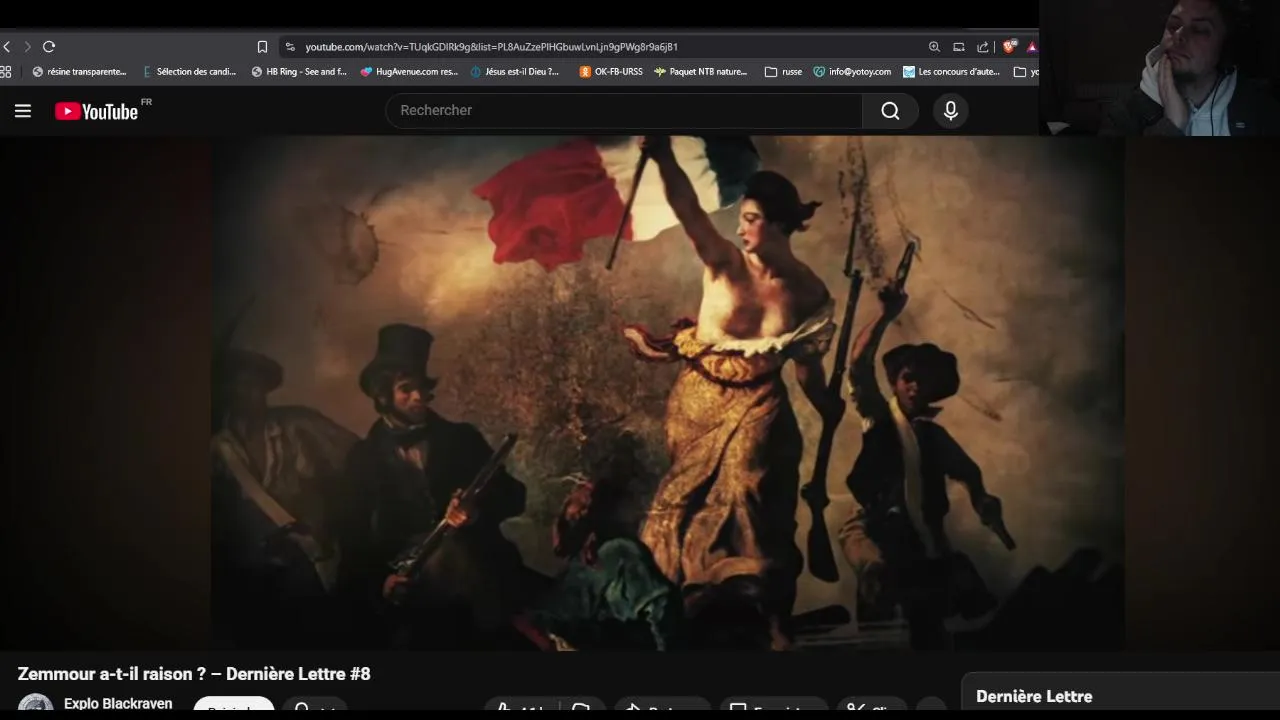This screenshot has width=1280, height=720.
Task: Open 'OK-FB-URSS' bookmark
Action: pyautogui.click(x=610, y=72)
